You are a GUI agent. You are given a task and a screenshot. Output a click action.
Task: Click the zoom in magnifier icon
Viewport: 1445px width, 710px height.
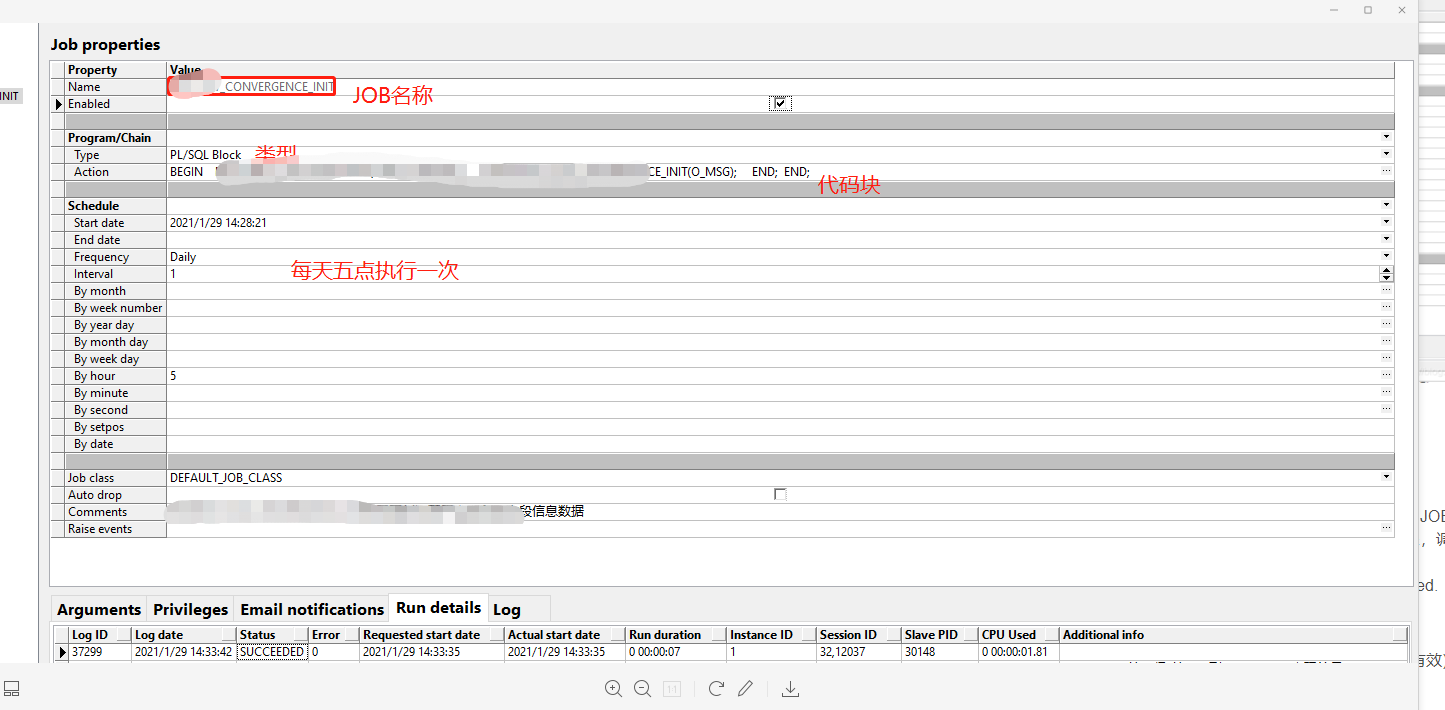tap(613, 688)
